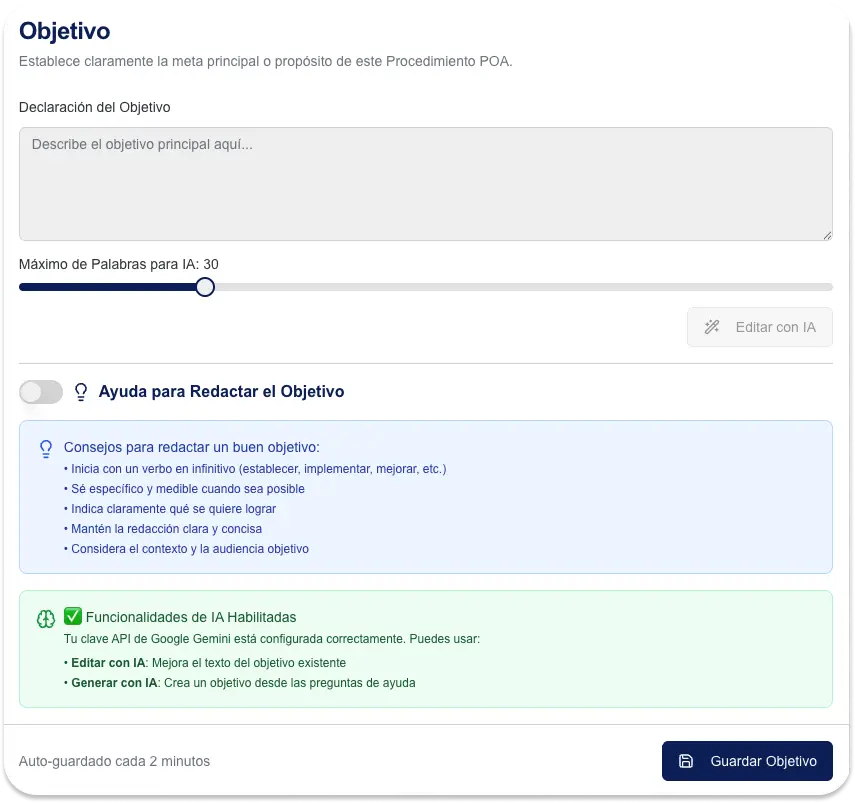
Task: Click the resize handle of the objective textarea
Action: [x=827, y=235]
